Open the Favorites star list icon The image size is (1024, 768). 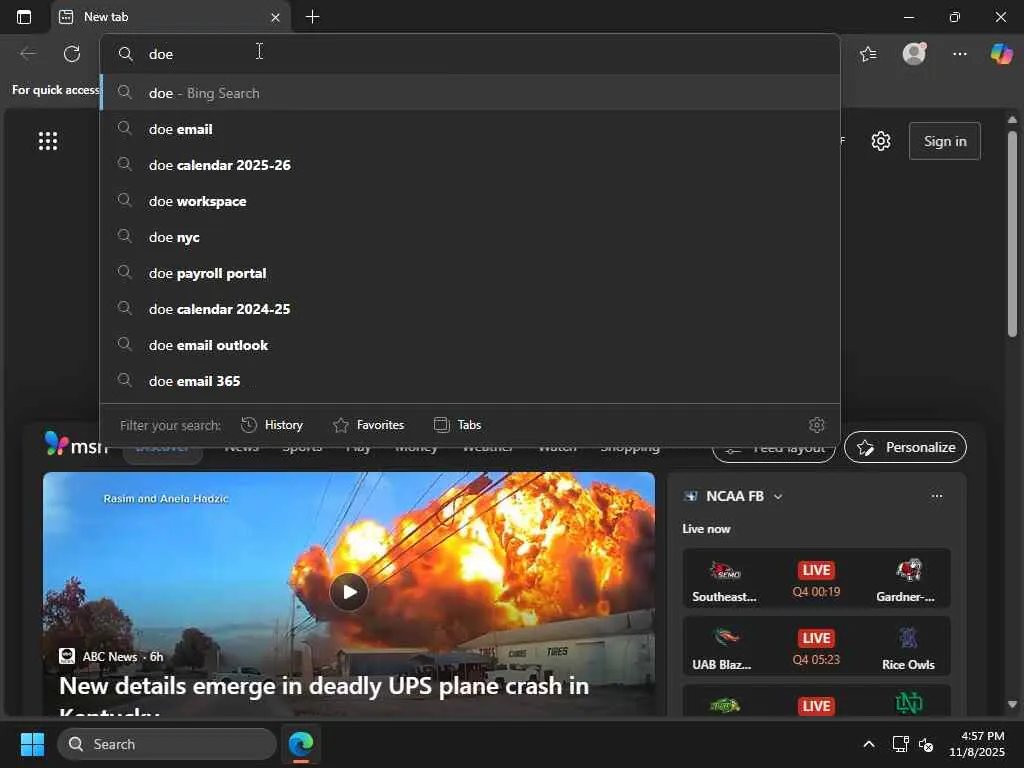click(869, 54)
